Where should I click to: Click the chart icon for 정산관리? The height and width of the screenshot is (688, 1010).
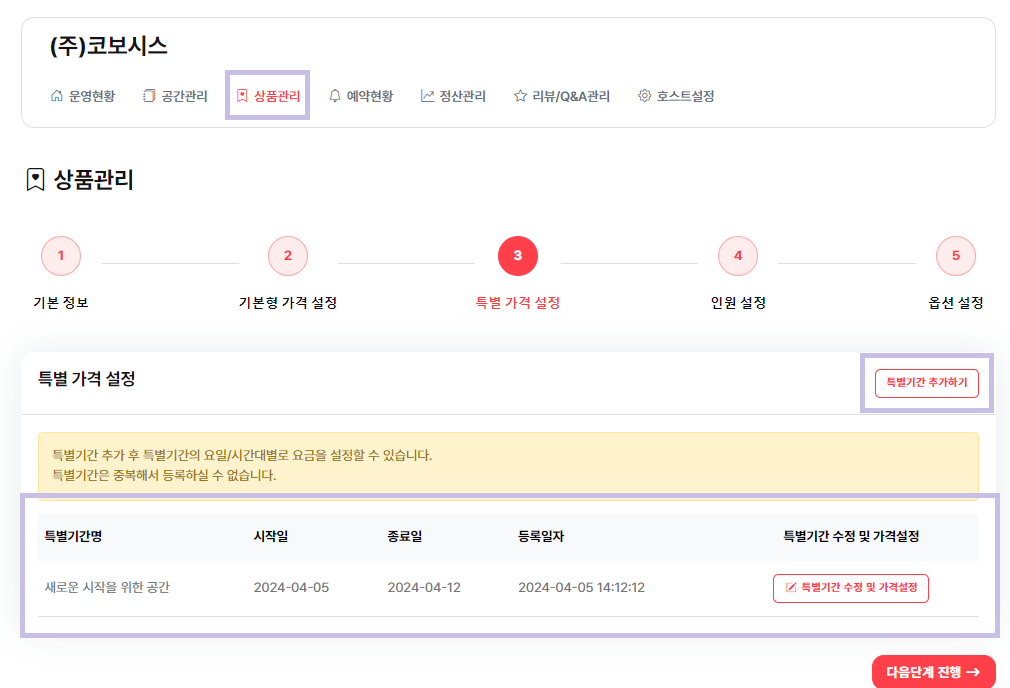click(x=427, y=97)
